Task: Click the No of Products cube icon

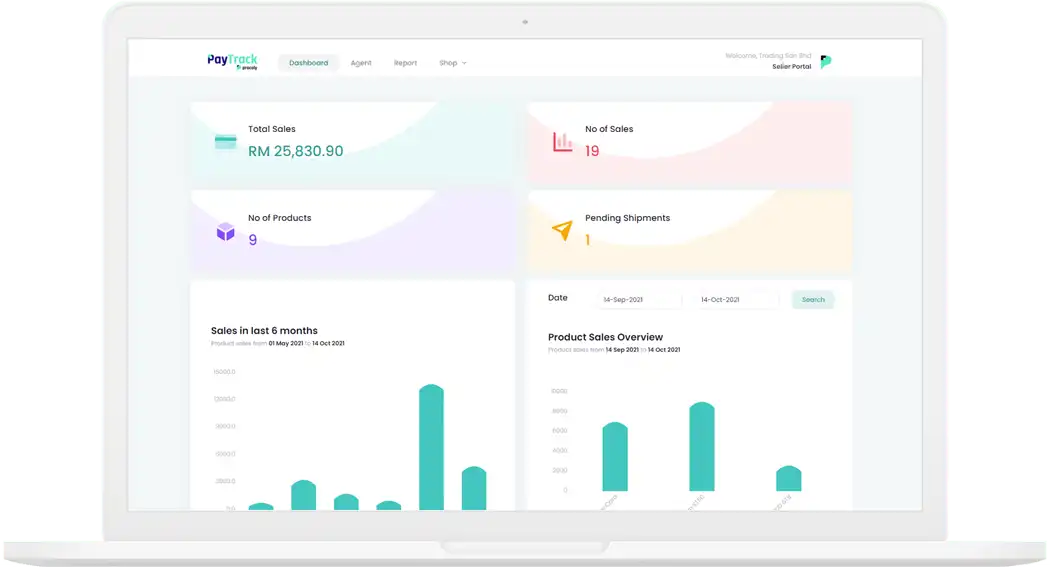Action: [x=226, y=232]
